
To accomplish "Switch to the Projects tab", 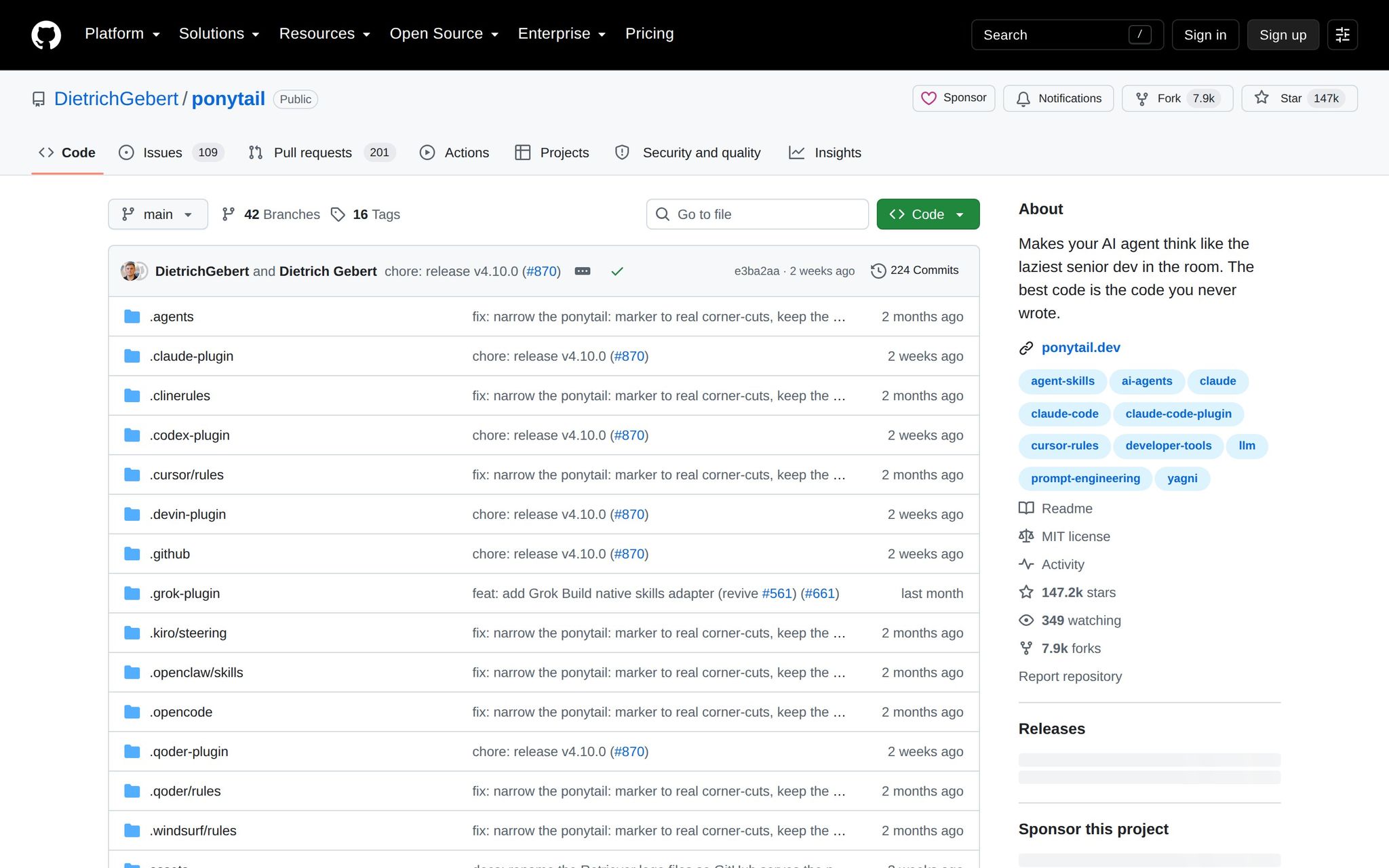I will 551,153.
